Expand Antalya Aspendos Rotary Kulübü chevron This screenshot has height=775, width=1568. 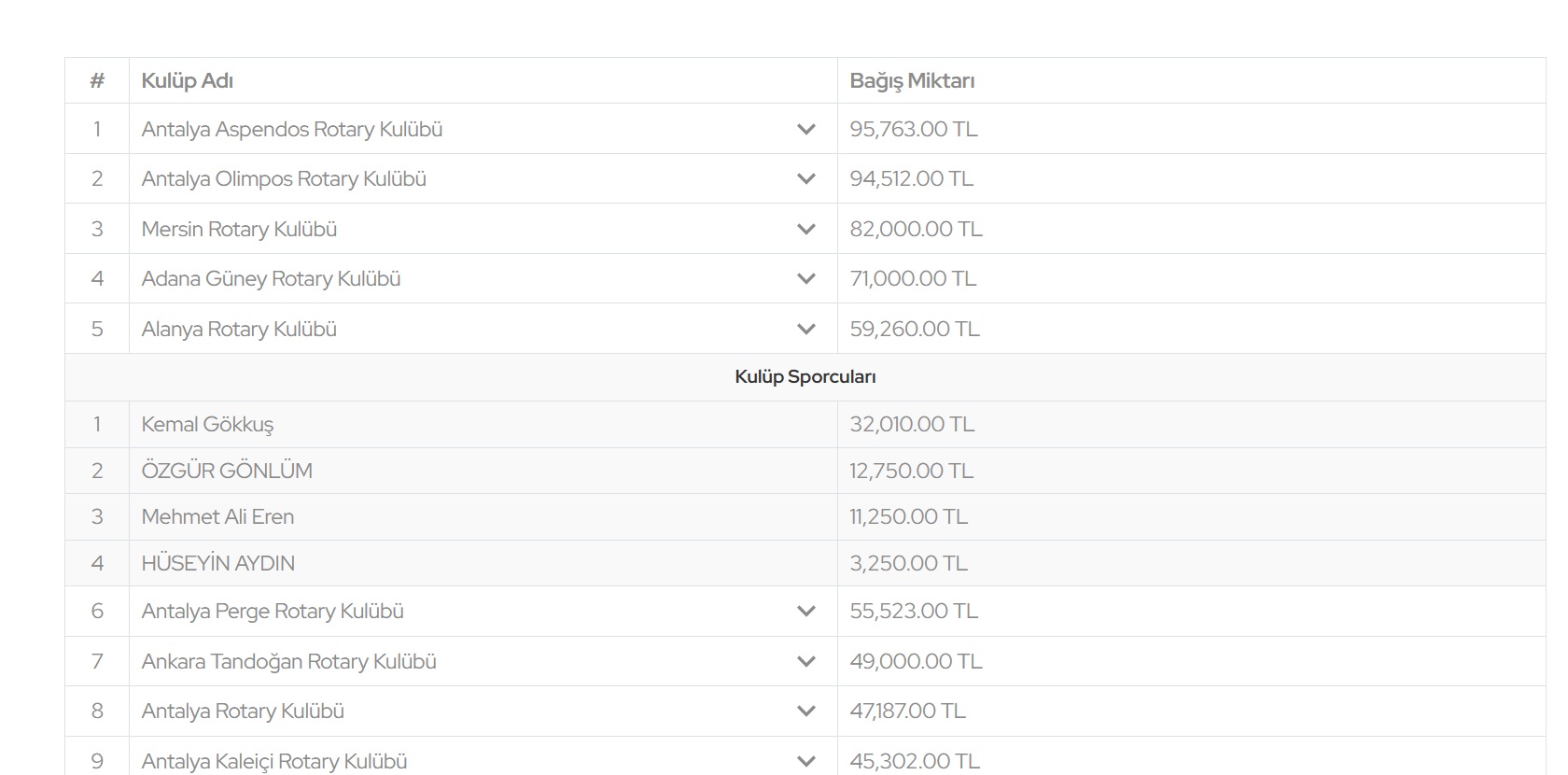point(806,130)
